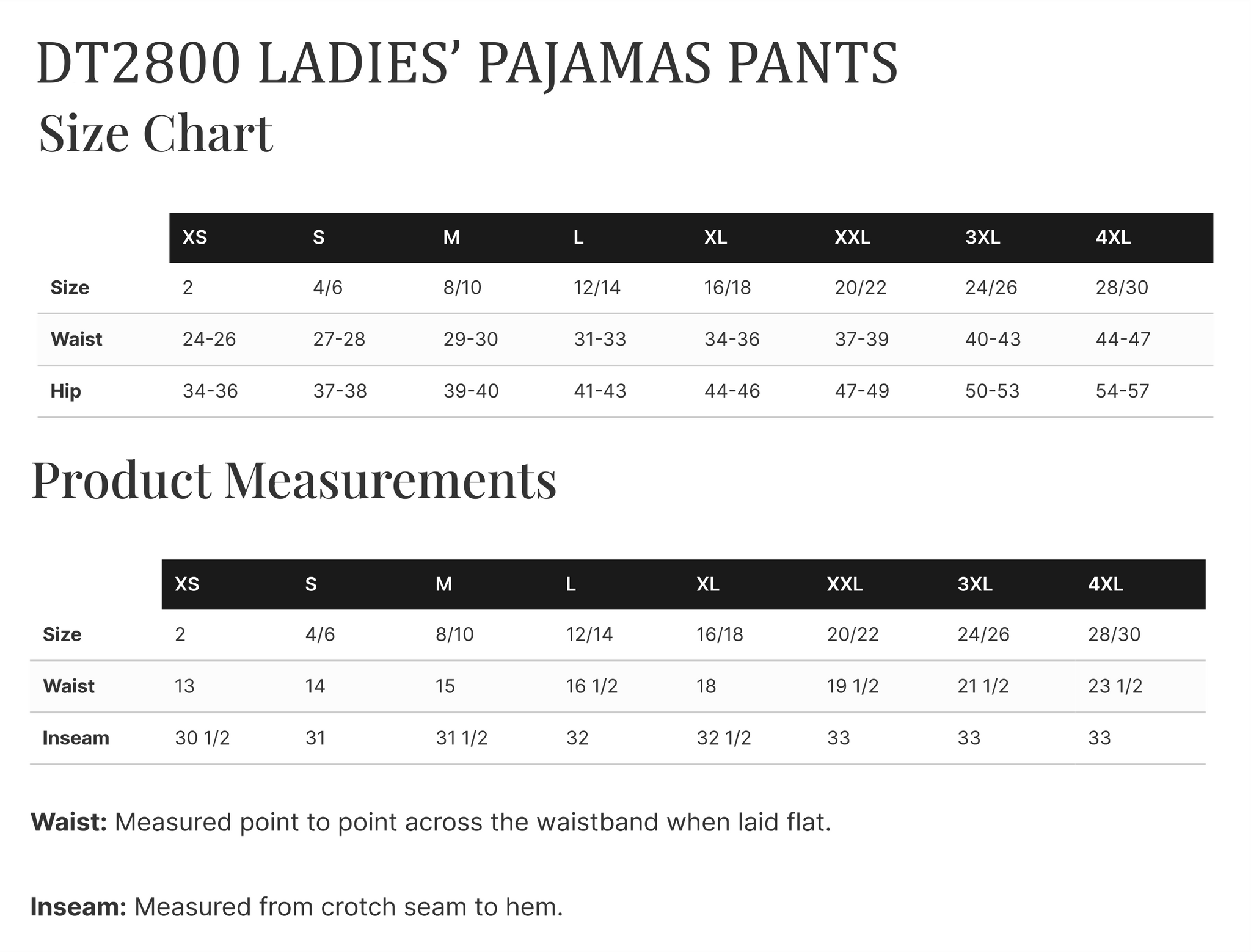The height and width of the screenshot is (952, 1251).
Task: Select the 32 1/2 inseam cell
Action: pyautogui.click(x=724, y=738)
